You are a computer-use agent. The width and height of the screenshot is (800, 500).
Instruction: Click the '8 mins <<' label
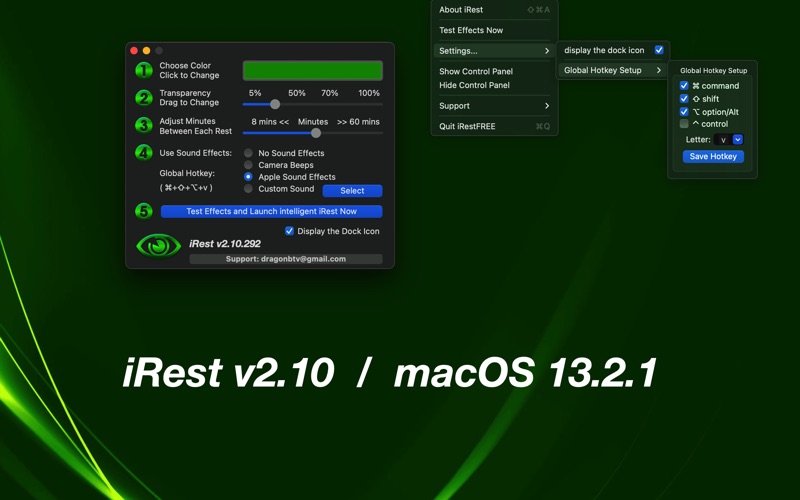pos(270,121)
